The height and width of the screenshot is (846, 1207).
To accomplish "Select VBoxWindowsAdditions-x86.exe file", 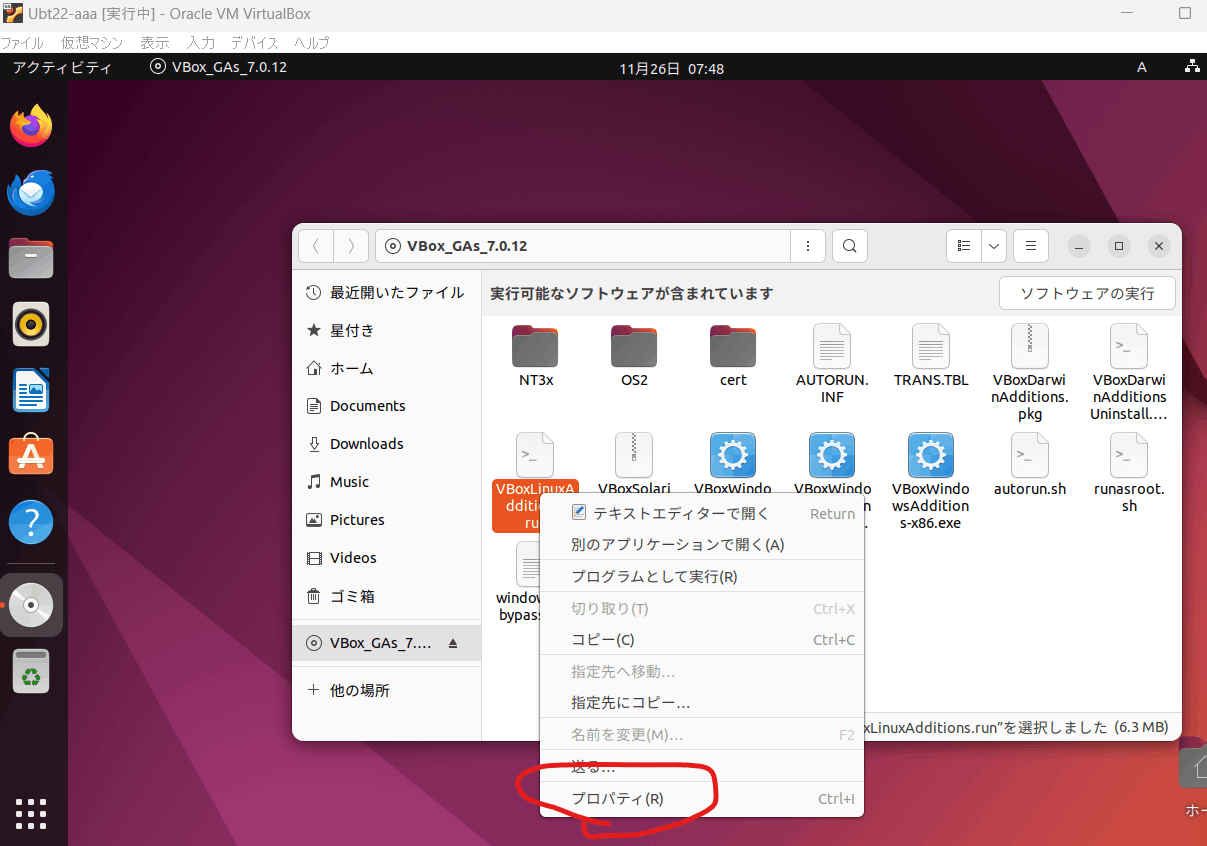I will pyautogui.click(x=931, y=481).
